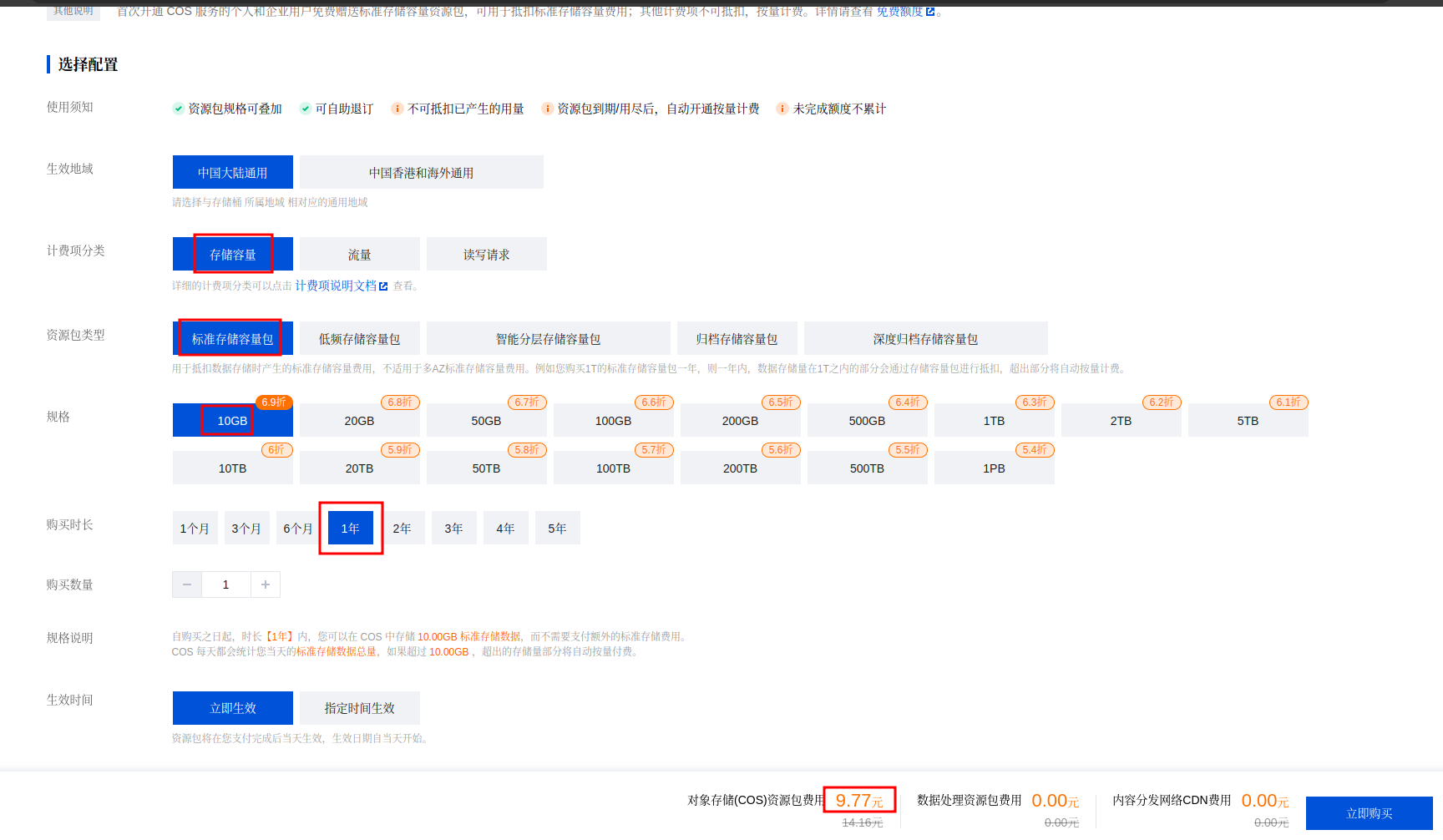Image resolution: width=1443 pixels, height=840 pixels.
Task: Select the 低频存储容量包 resource type
Action: coord(359,339)
